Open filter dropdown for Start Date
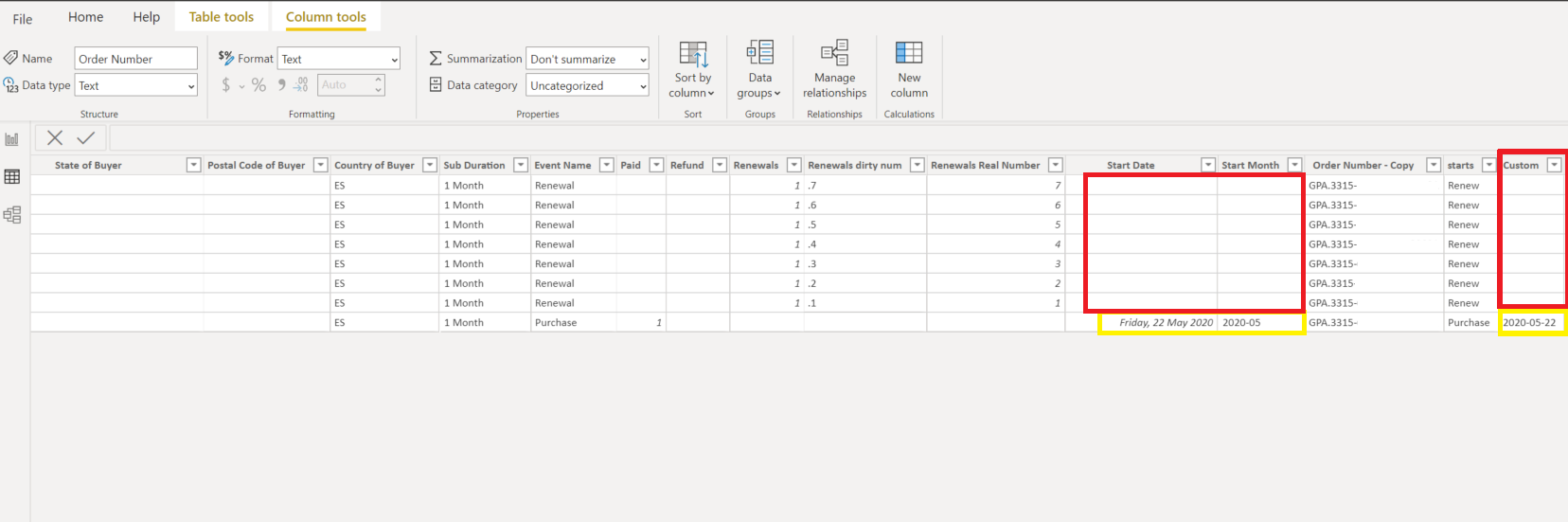 pos(1208,165)
